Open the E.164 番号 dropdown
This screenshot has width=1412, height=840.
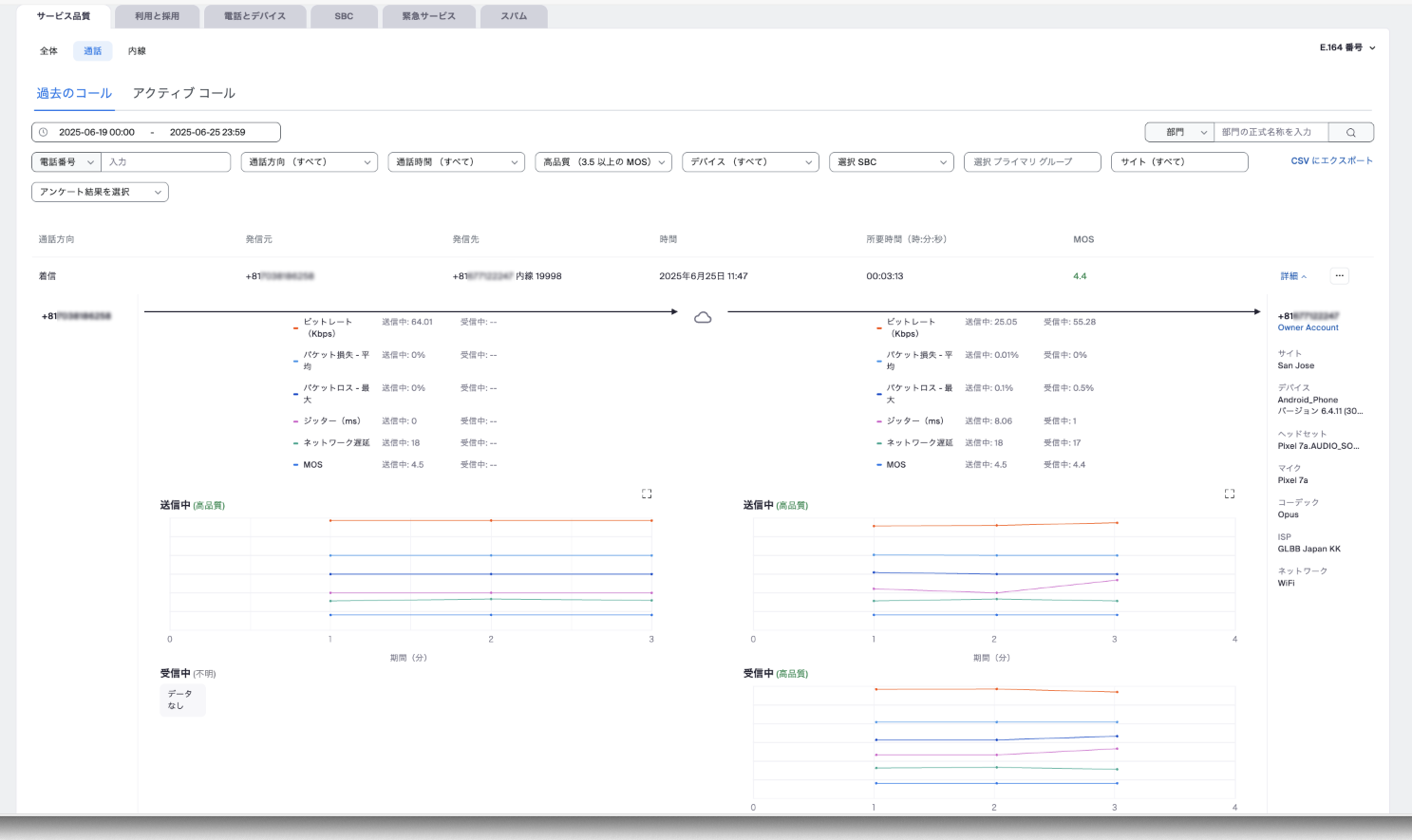(x=1346, y=47)
